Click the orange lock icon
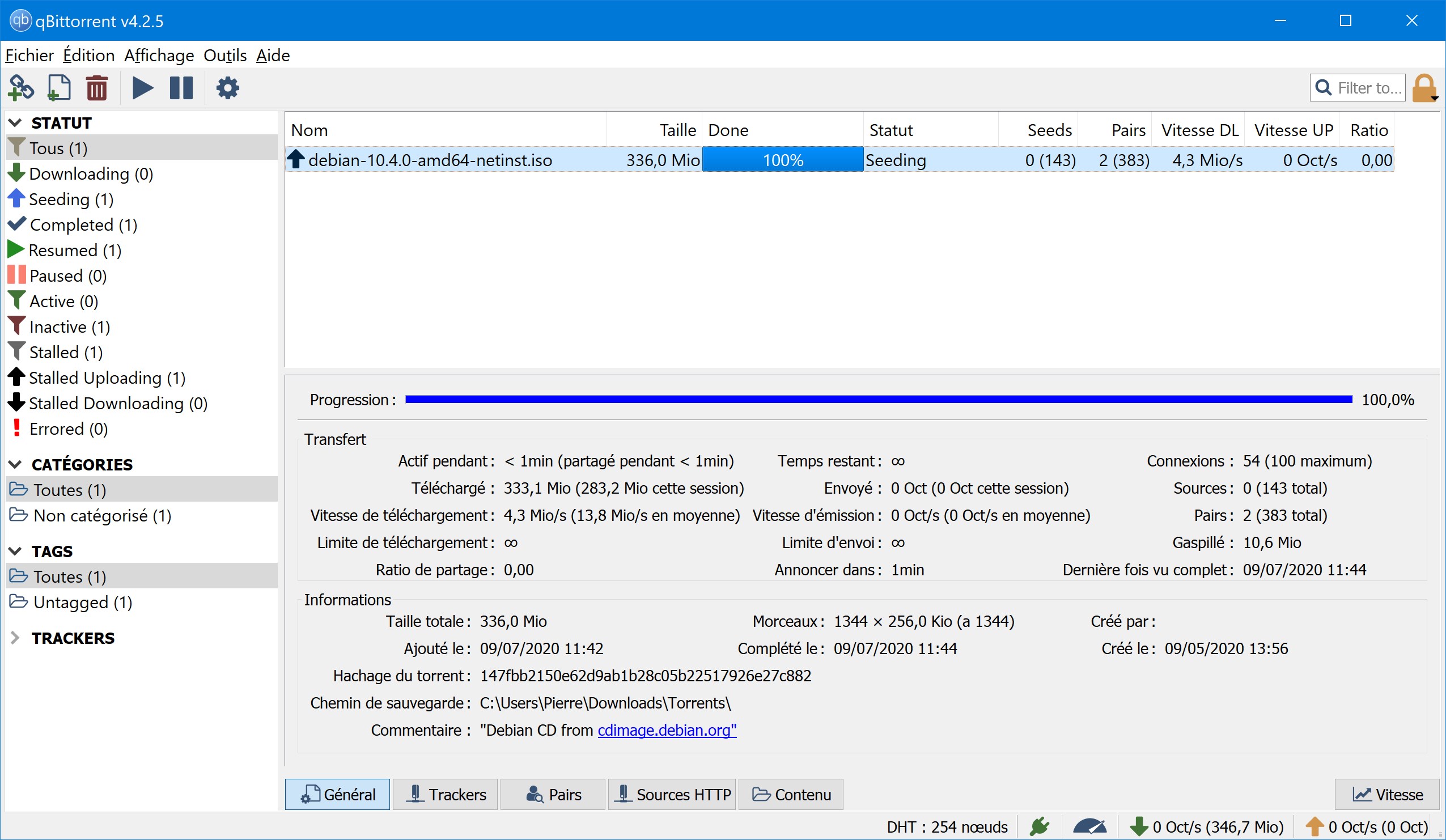 (1424, 88)
